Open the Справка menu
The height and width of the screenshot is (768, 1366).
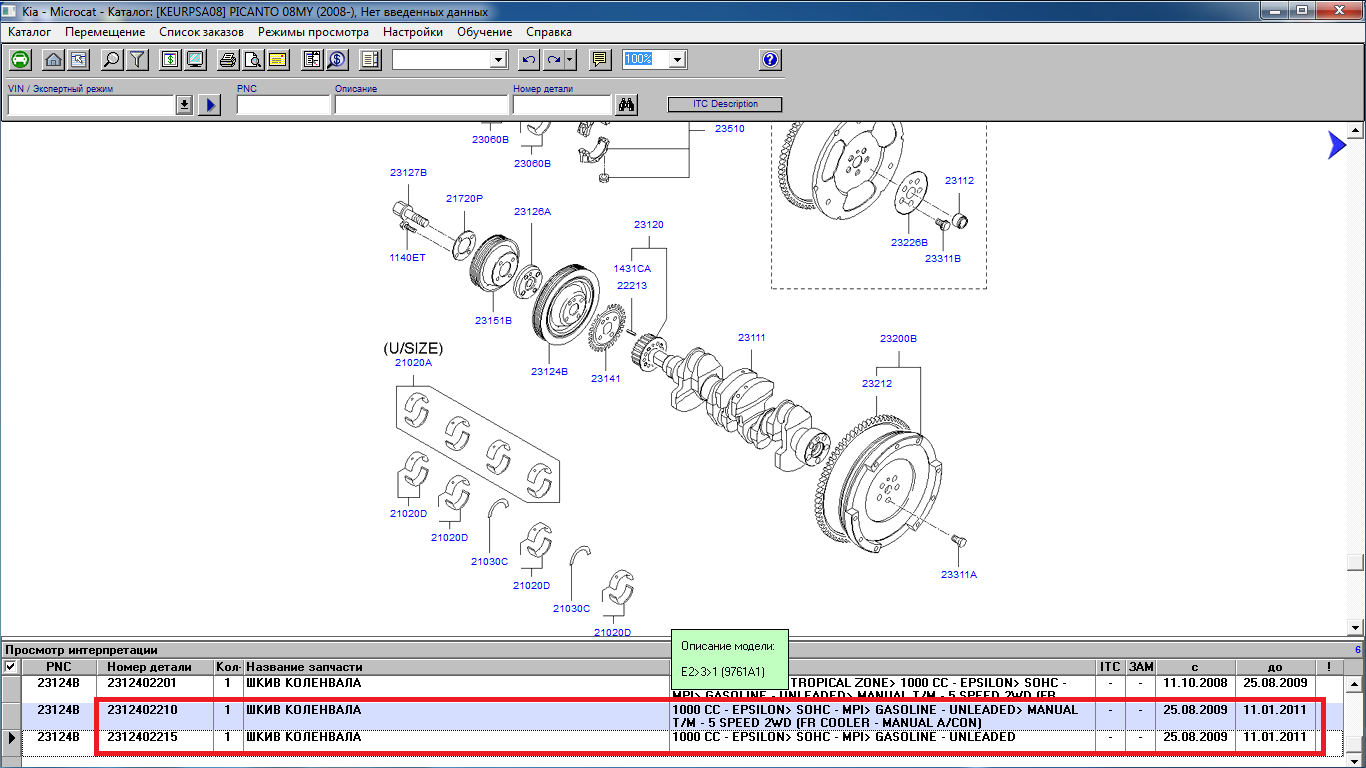pos(548,32)
